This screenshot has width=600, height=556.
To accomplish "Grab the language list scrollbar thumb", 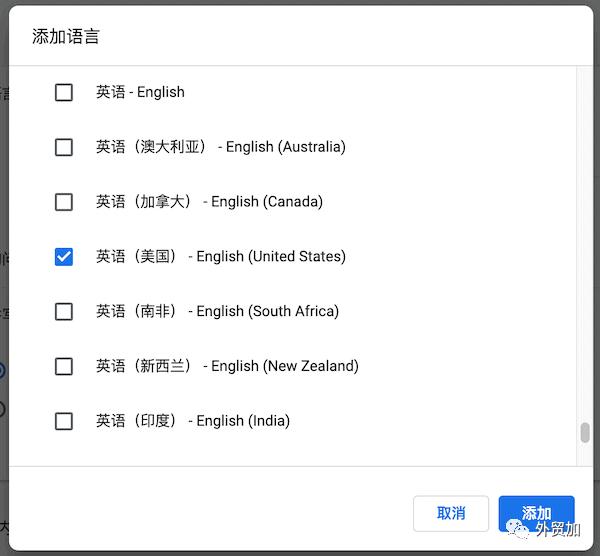I will [585, 432].
